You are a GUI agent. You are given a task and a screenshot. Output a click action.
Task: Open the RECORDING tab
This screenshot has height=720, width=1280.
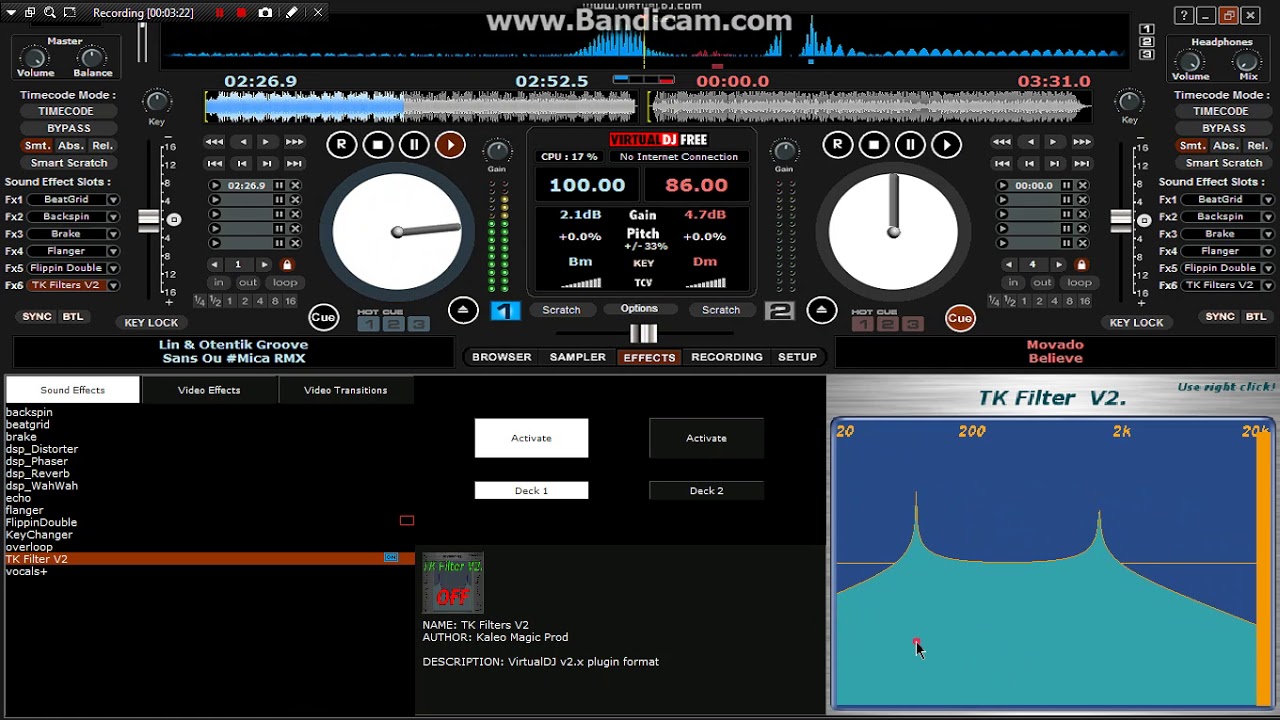tap(727, 357)
